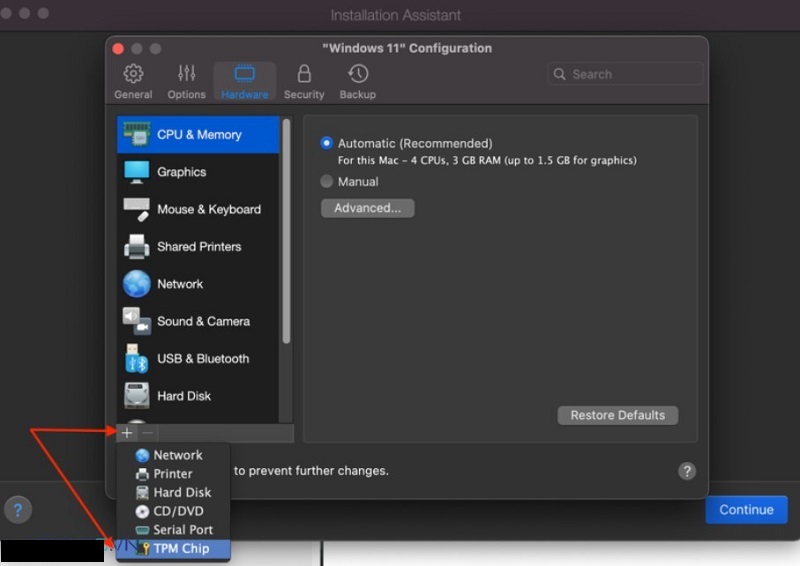This screenshot has width=800, height=566.
Task: Click the Hard Disk drive icon in sidebar
Action: pyautogui.click(x=137, y=396)
